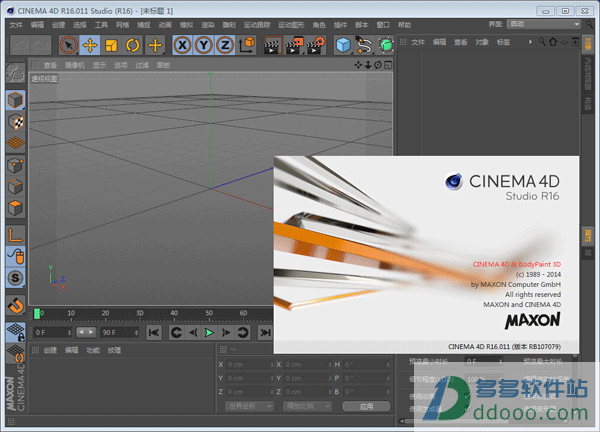
Task: Toggle Snap magnet icon
Action: pos(15,305)
